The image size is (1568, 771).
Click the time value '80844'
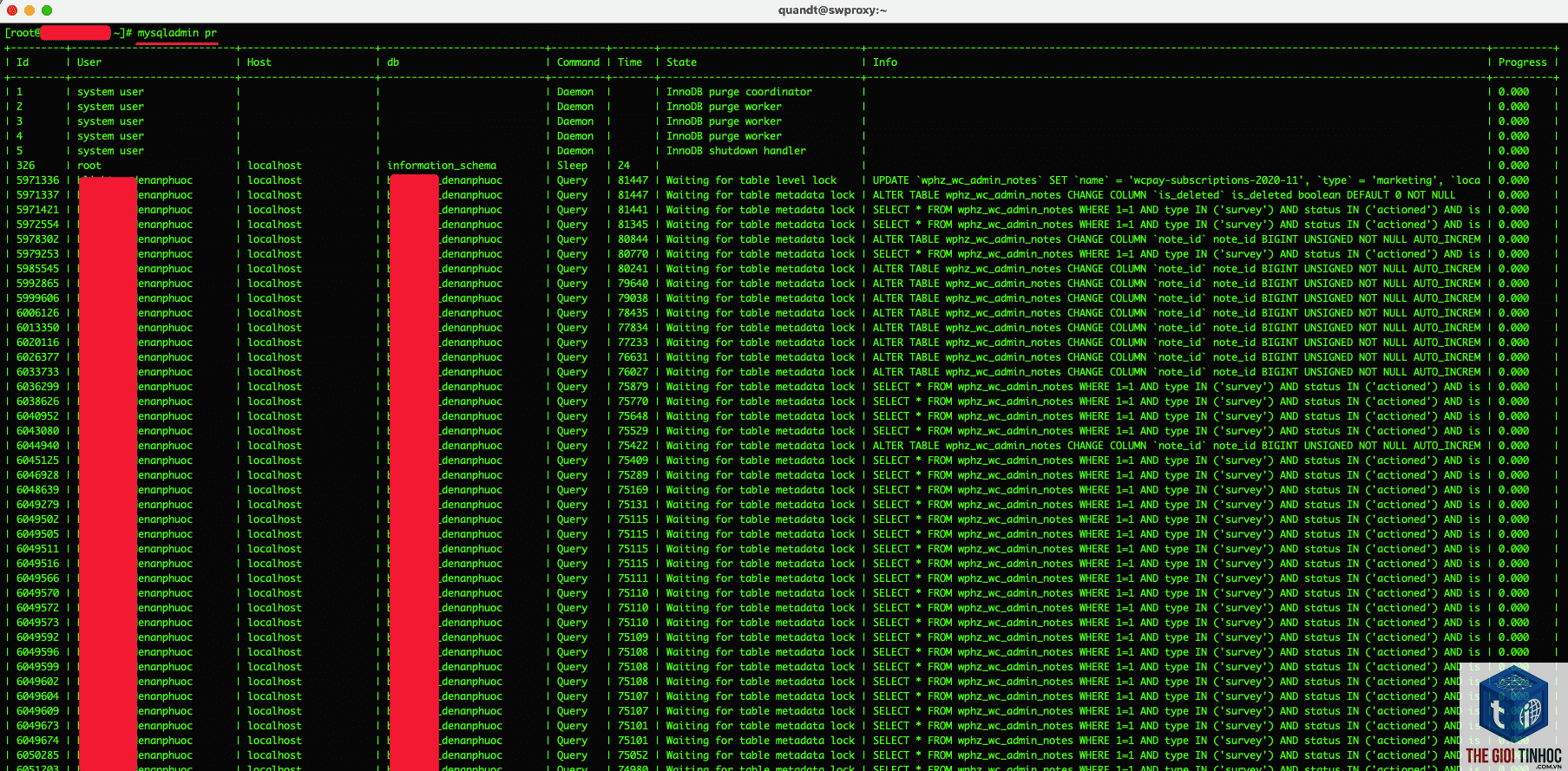[x=633, y=239]
